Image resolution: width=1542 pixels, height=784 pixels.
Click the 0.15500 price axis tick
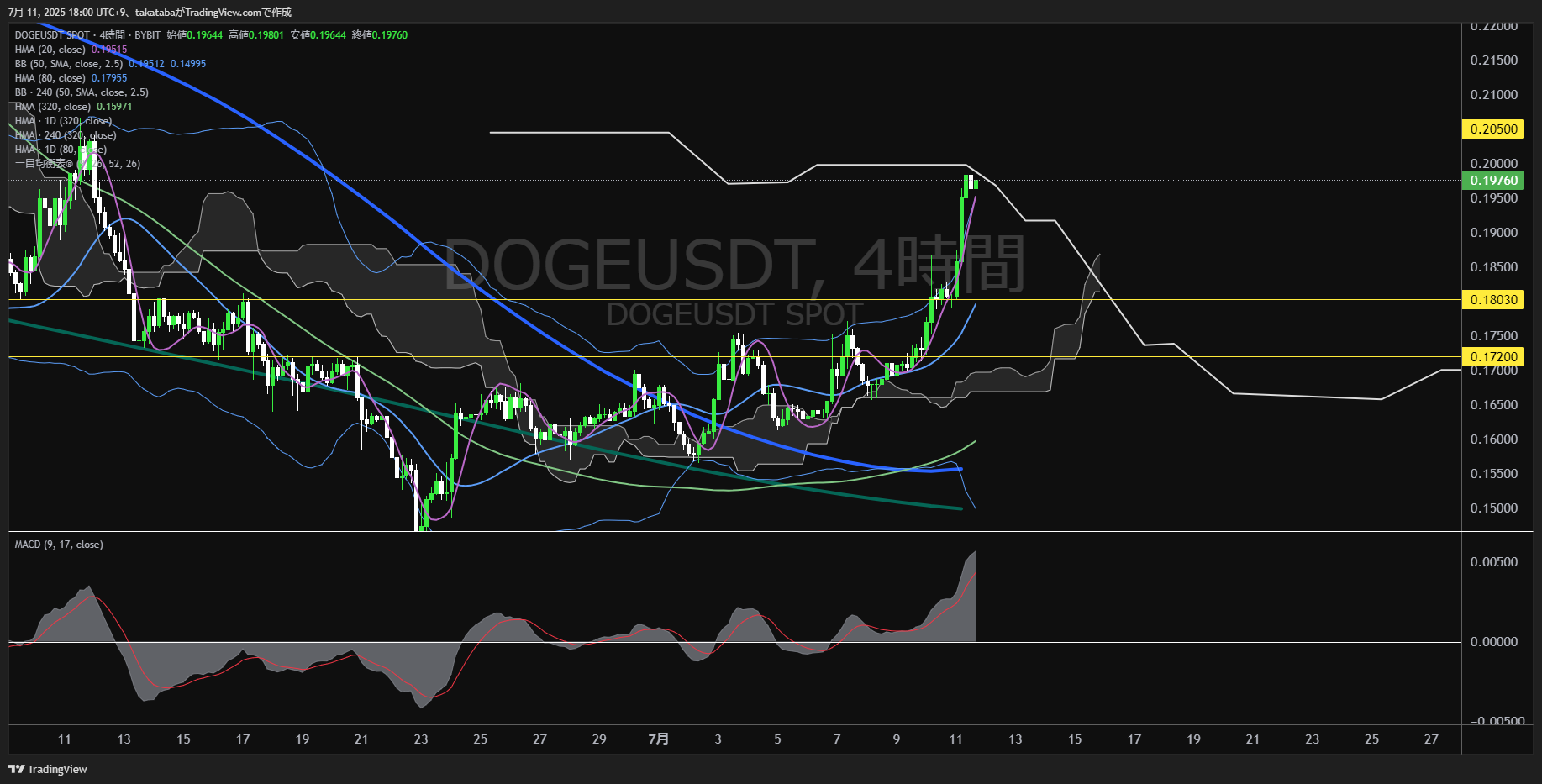click(1494, 474)
